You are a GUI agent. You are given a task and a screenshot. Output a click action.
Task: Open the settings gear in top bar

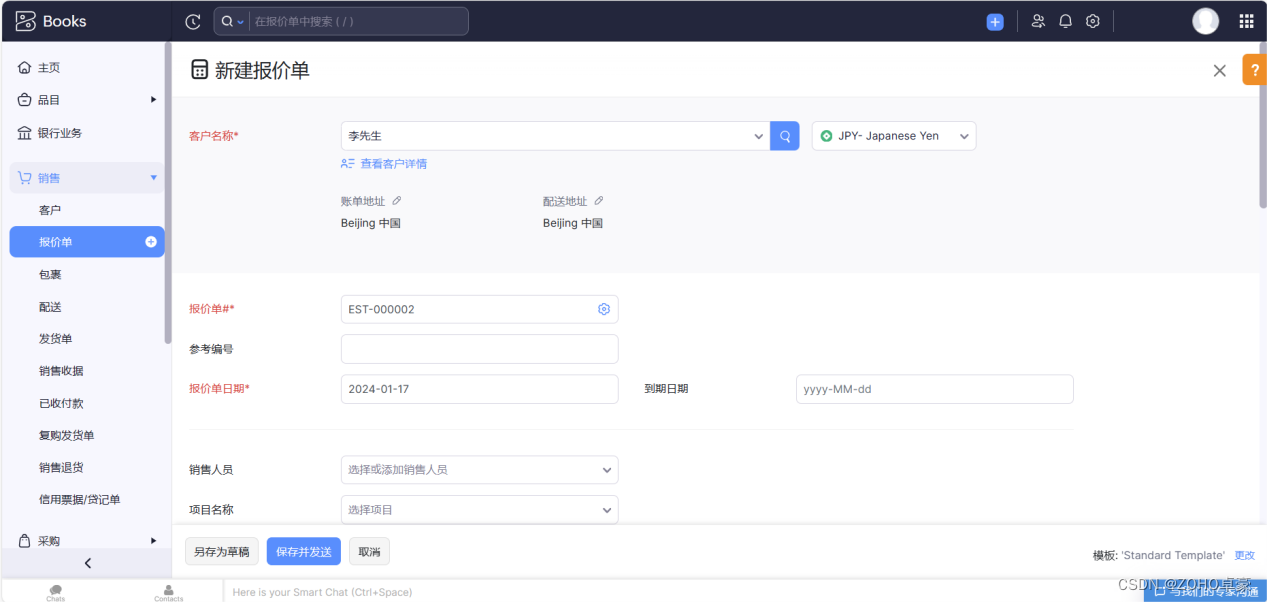pyautogui.click(x=1093, y=21)
